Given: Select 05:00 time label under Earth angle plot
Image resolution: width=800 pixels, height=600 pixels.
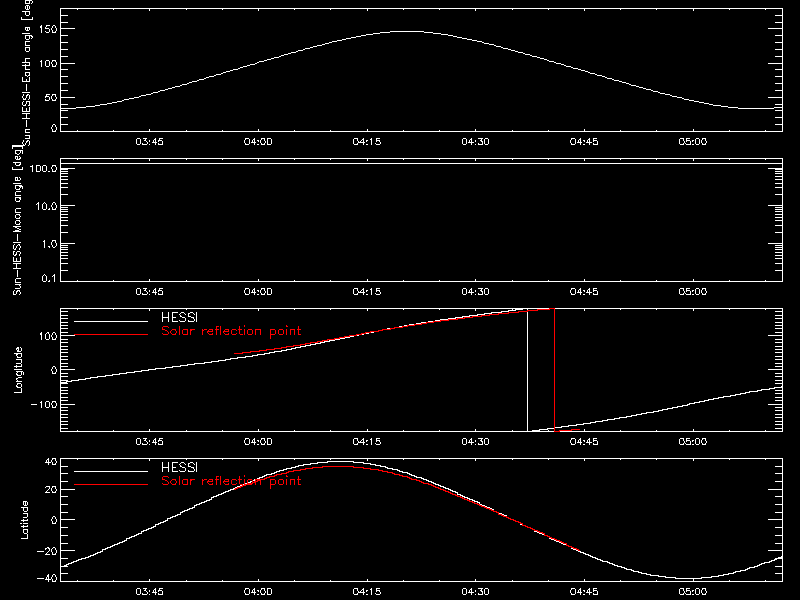Looking at the screenshot, I should [x=693, y=141].
